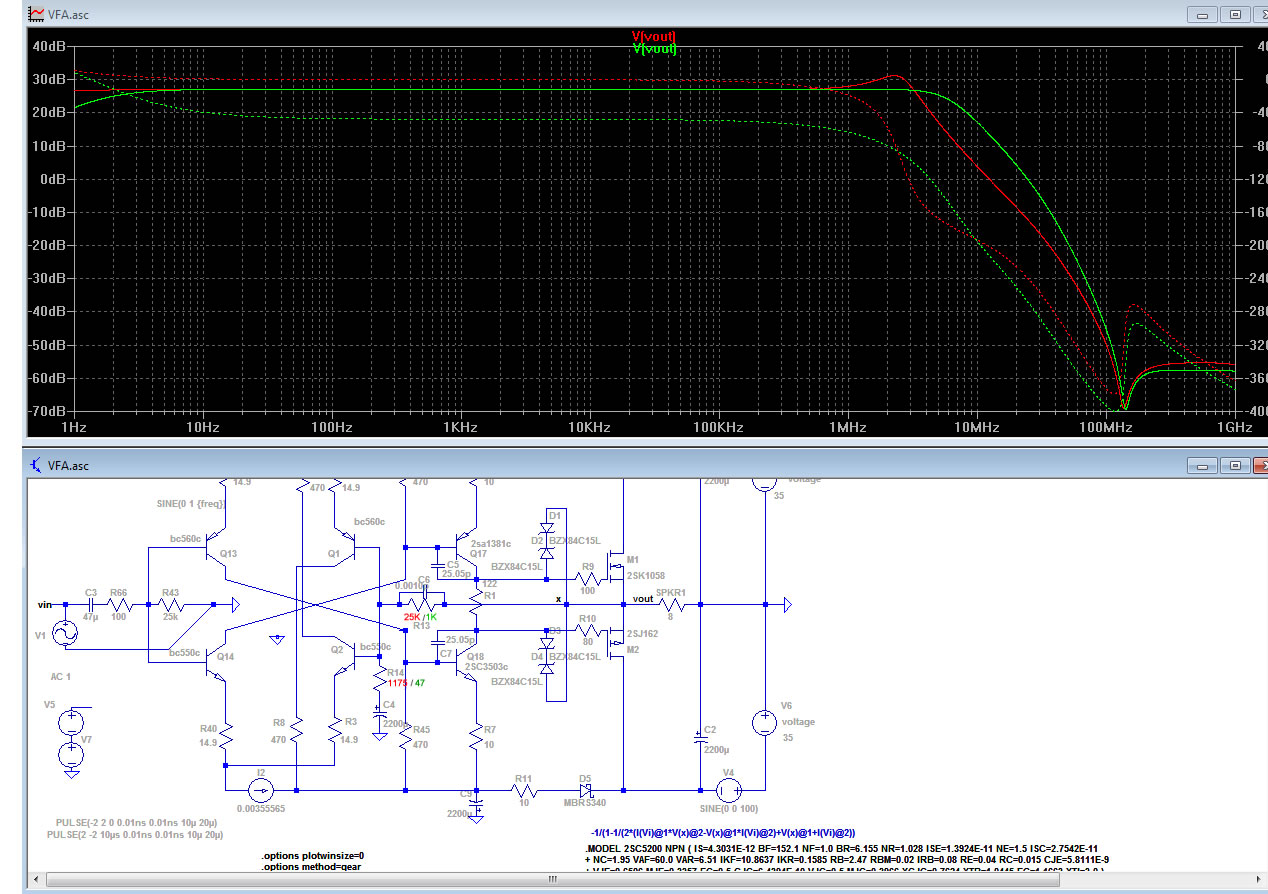Click the '.options plotwinsize=0' directive
Viewport: 1268px width, 894px height.
coord(313,856)
